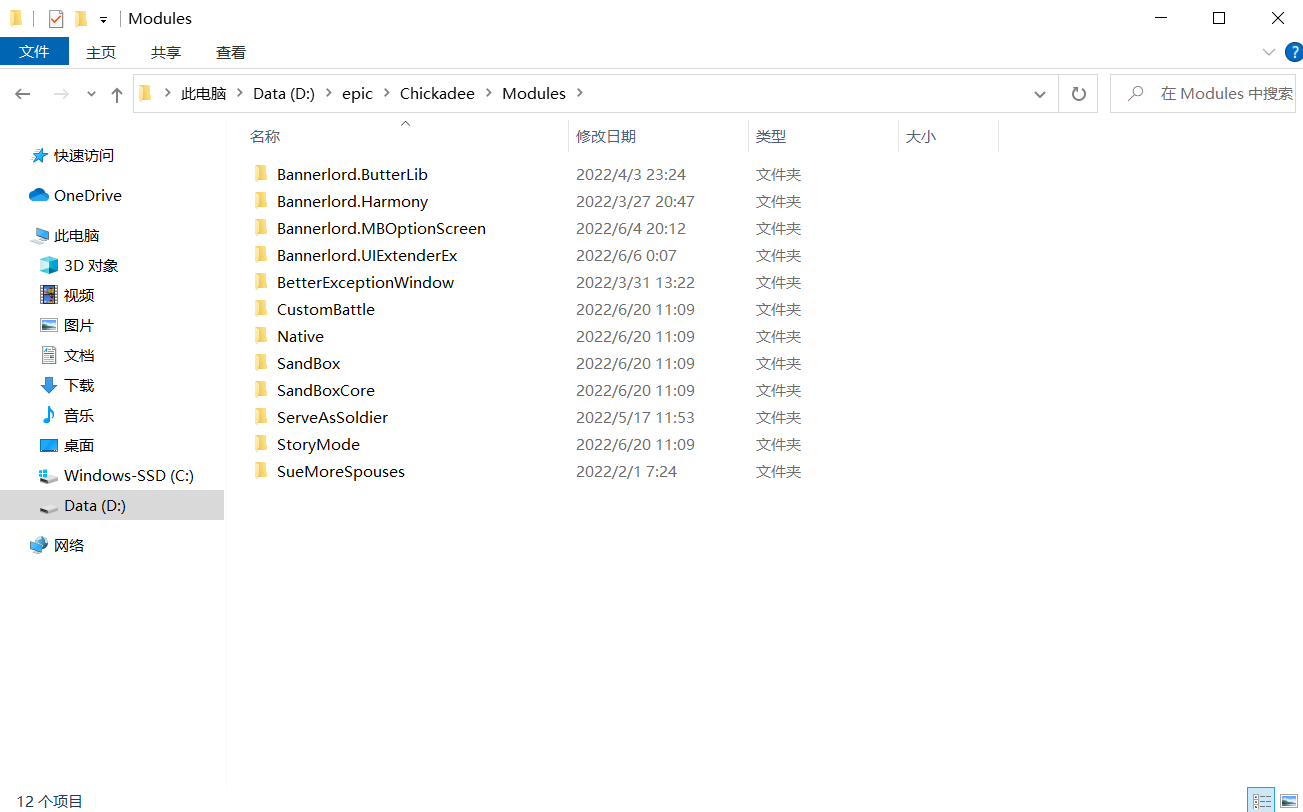Click the Properties icon in quick access toolbar
1303x812 pixels.
pos(56,18)
